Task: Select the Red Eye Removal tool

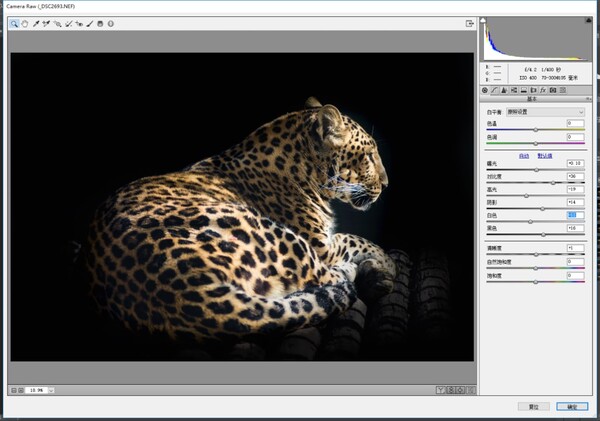Action: point(79,24)
